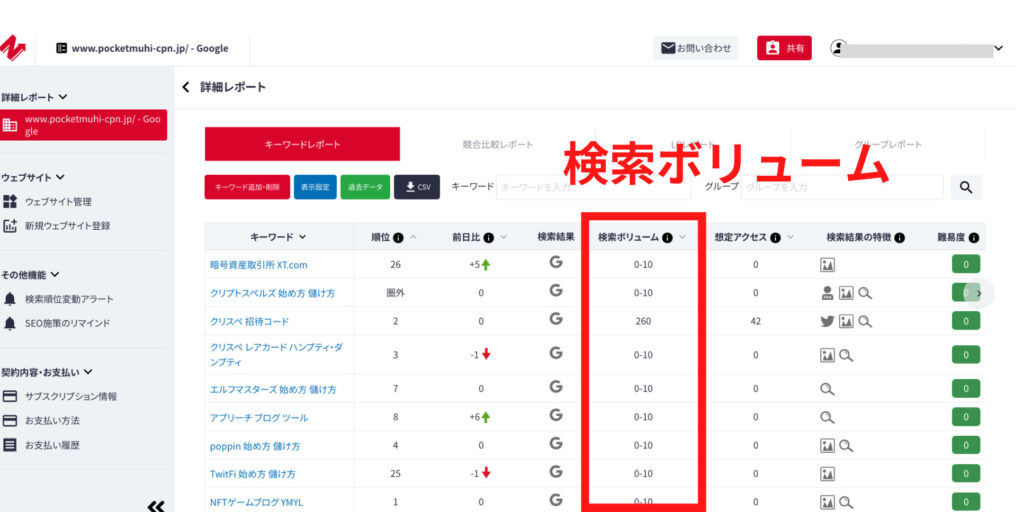
Task: Open keyword クリスペ 招待コード
Action: pyautogui.click(x=249, y=321)
